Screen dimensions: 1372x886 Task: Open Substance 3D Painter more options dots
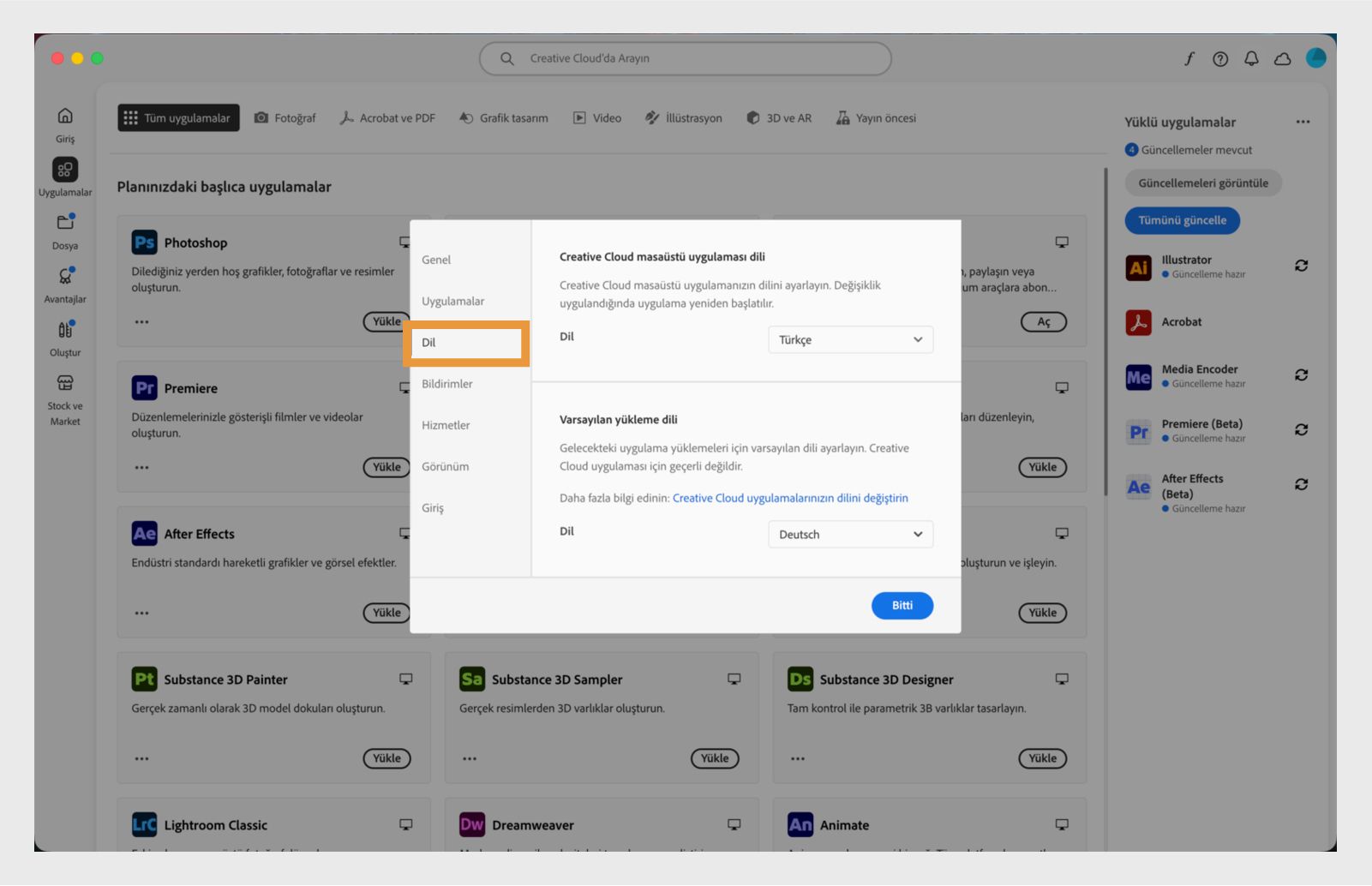click(141, 759)
